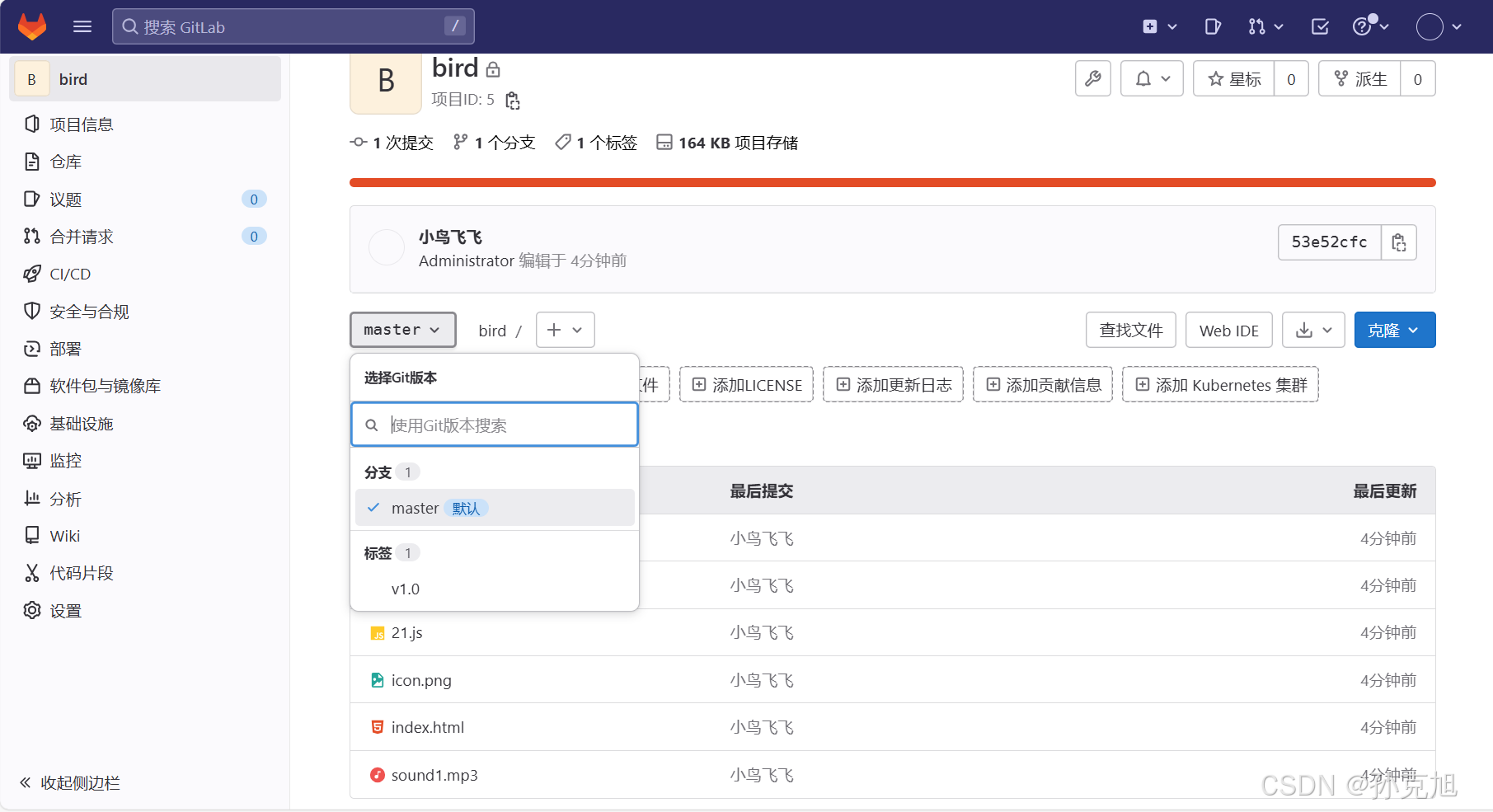Copy the commit SHA icon
The width and height of the screenshot is (1493, 812).
click(1399, 242)
